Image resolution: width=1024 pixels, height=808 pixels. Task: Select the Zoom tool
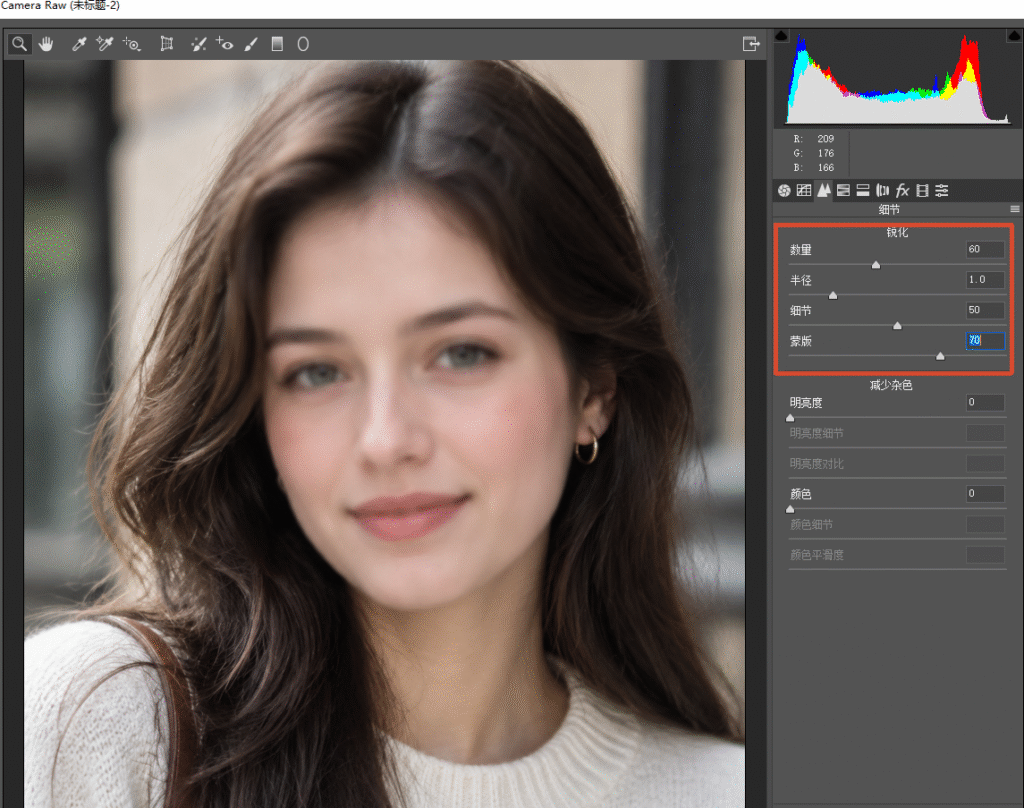(20, 44)
